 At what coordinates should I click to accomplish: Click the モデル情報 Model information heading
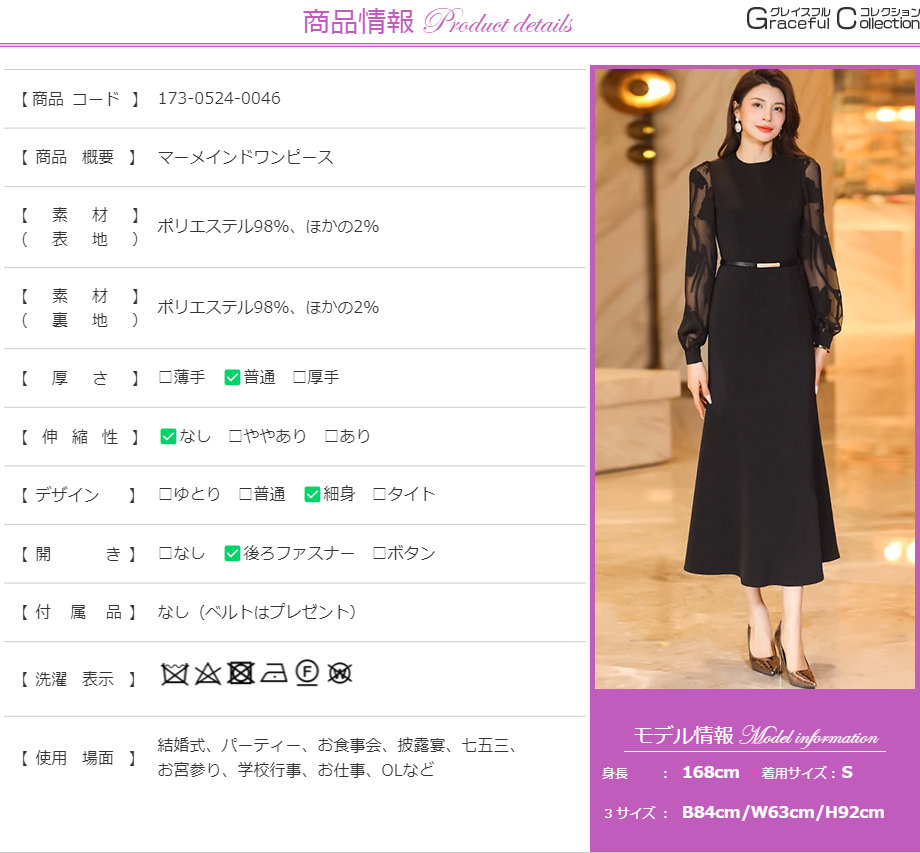coord(755,736)
